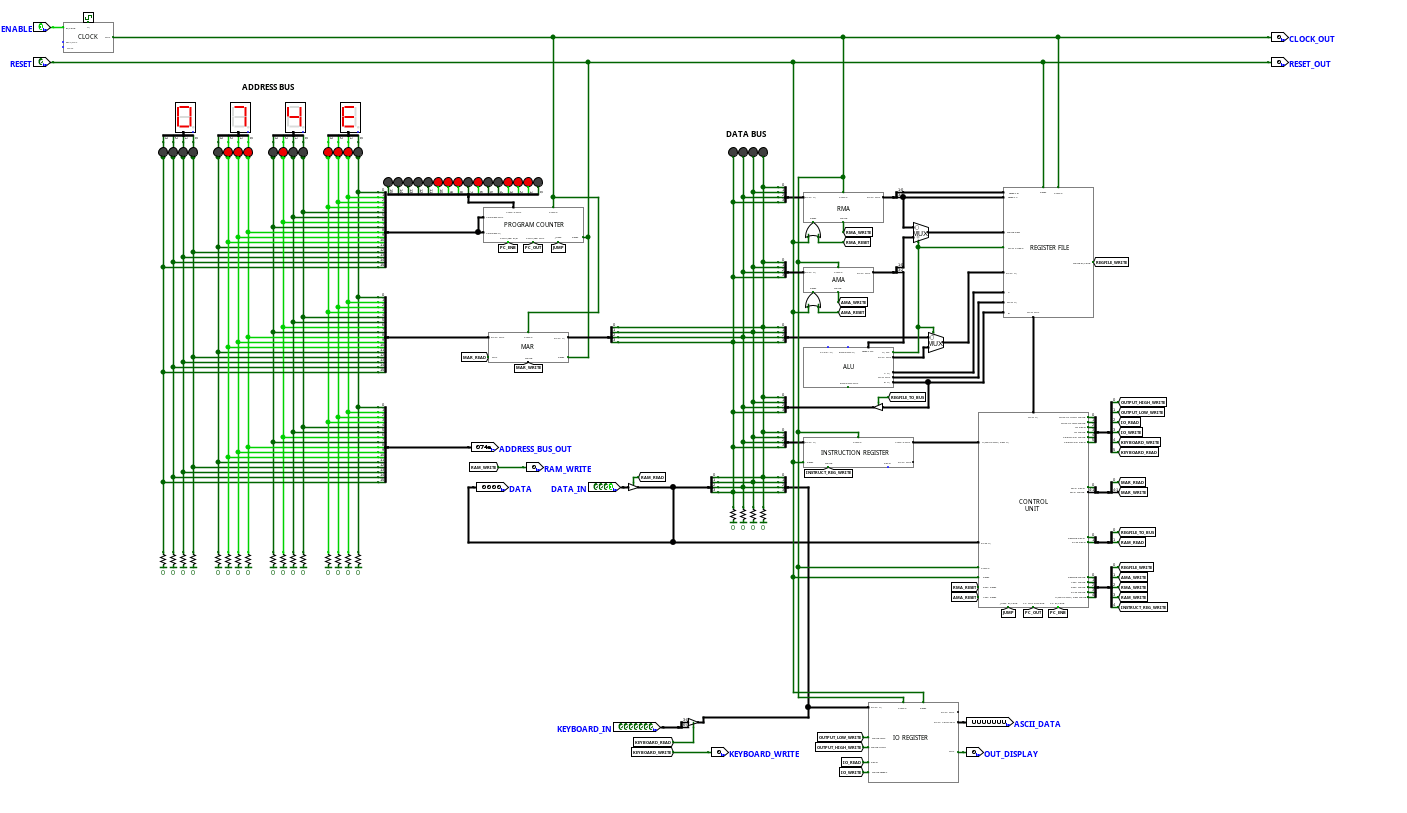Select JUMP tunnel under Program Counter
This screenshot has width=1407, height=813.
[x=558, y=247]
